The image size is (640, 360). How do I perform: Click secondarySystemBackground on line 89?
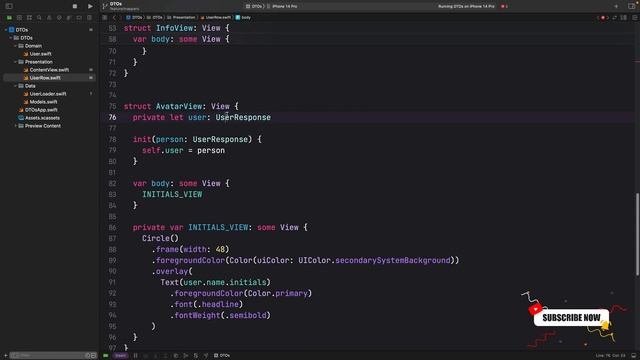point(393,260)
